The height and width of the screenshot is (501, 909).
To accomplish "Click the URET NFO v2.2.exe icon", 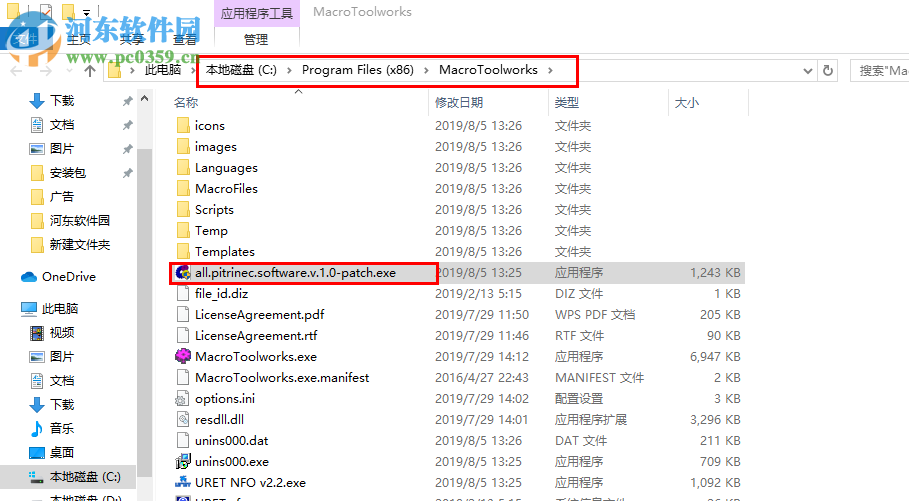I will [x=183, y=482].
